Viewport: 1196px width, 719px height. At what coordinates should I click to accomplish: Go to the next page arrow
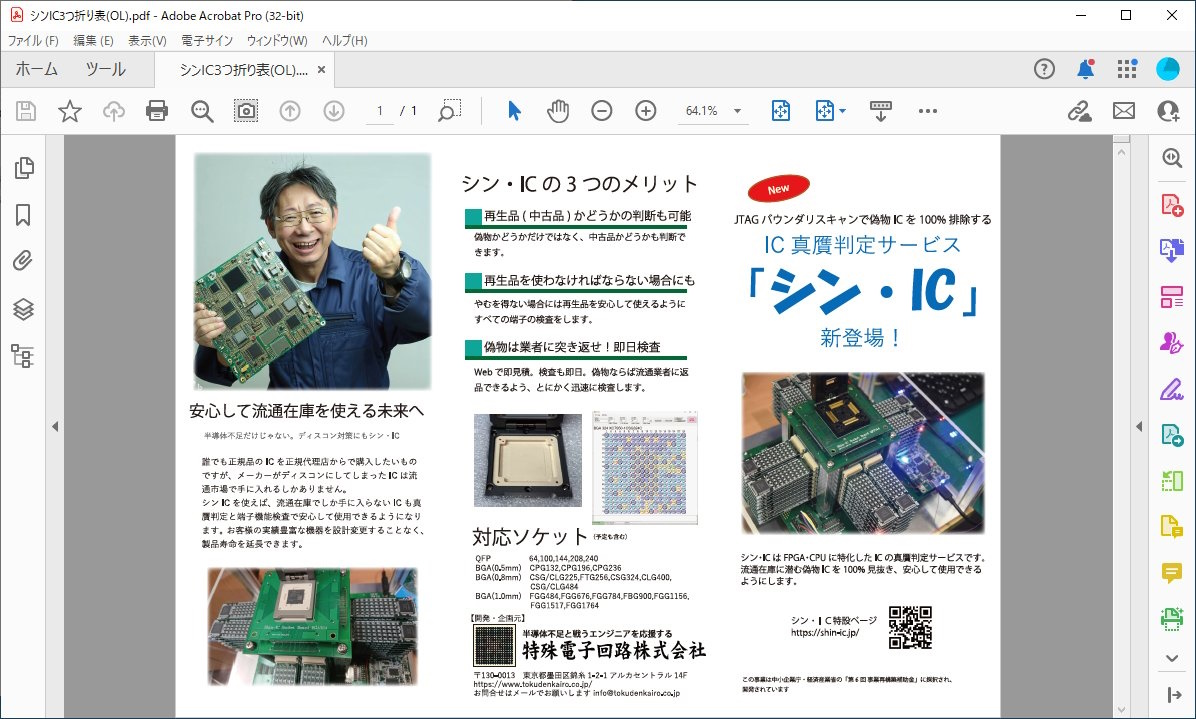tap(333, 111)
